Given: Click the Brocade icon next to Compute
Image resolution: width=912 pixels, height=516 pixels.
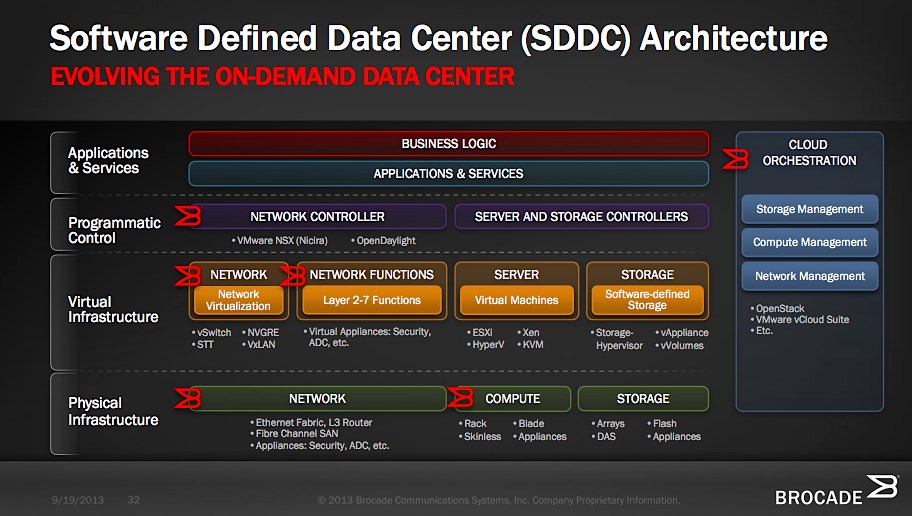Looking at the screenshot, I should click(461, 399).
